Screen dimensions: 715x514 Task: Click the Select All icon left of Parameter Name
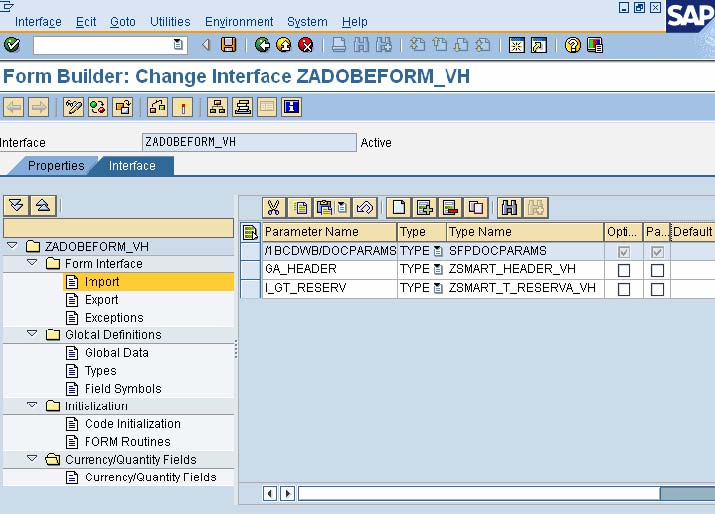250,232
